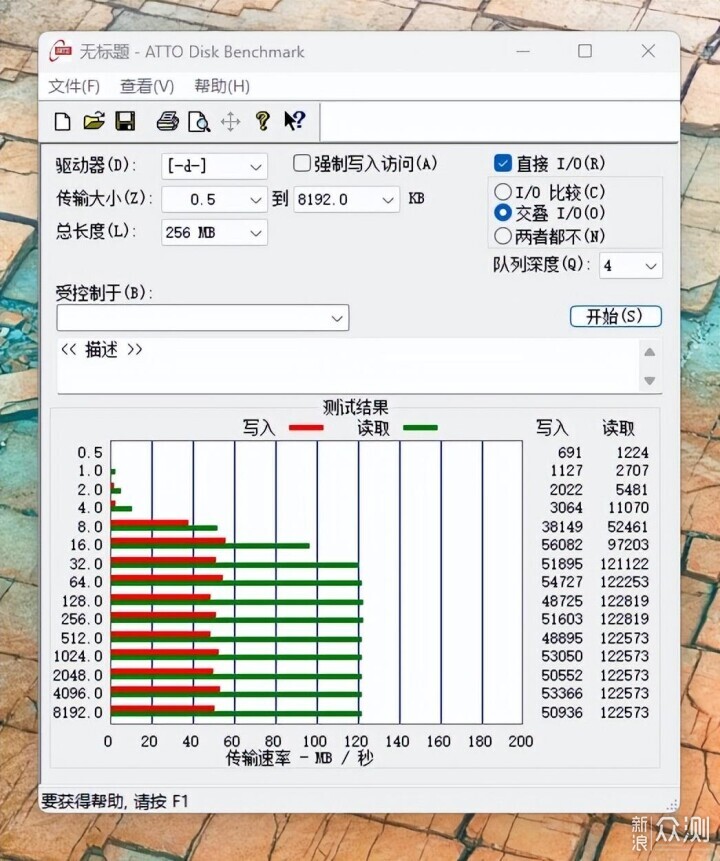The height and width of the screenshot is (861, 720).
Task: Open the 帮助(H) menu
Action: tap(222, 86)
